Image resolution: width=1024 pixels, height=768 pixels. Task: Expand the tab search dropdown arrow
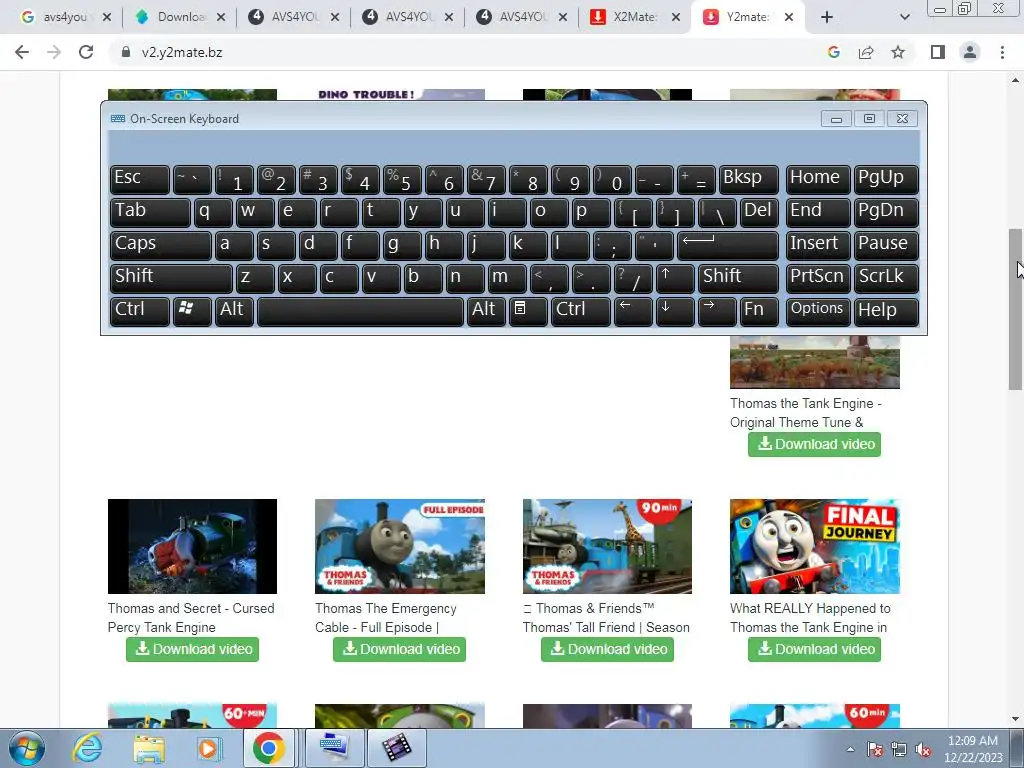tap(904, 18)
